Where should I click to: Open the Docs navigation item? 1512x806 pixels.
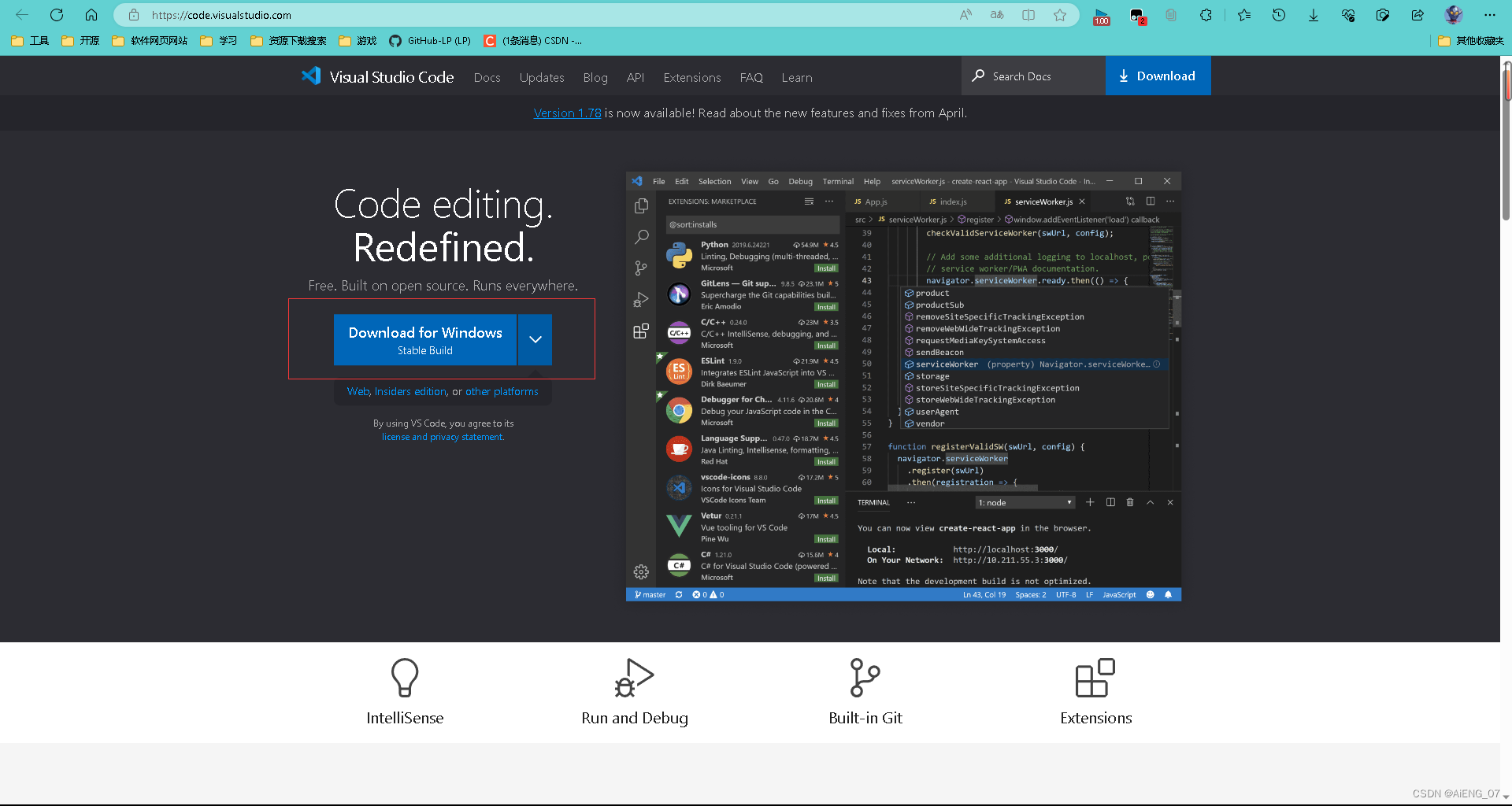487,77
